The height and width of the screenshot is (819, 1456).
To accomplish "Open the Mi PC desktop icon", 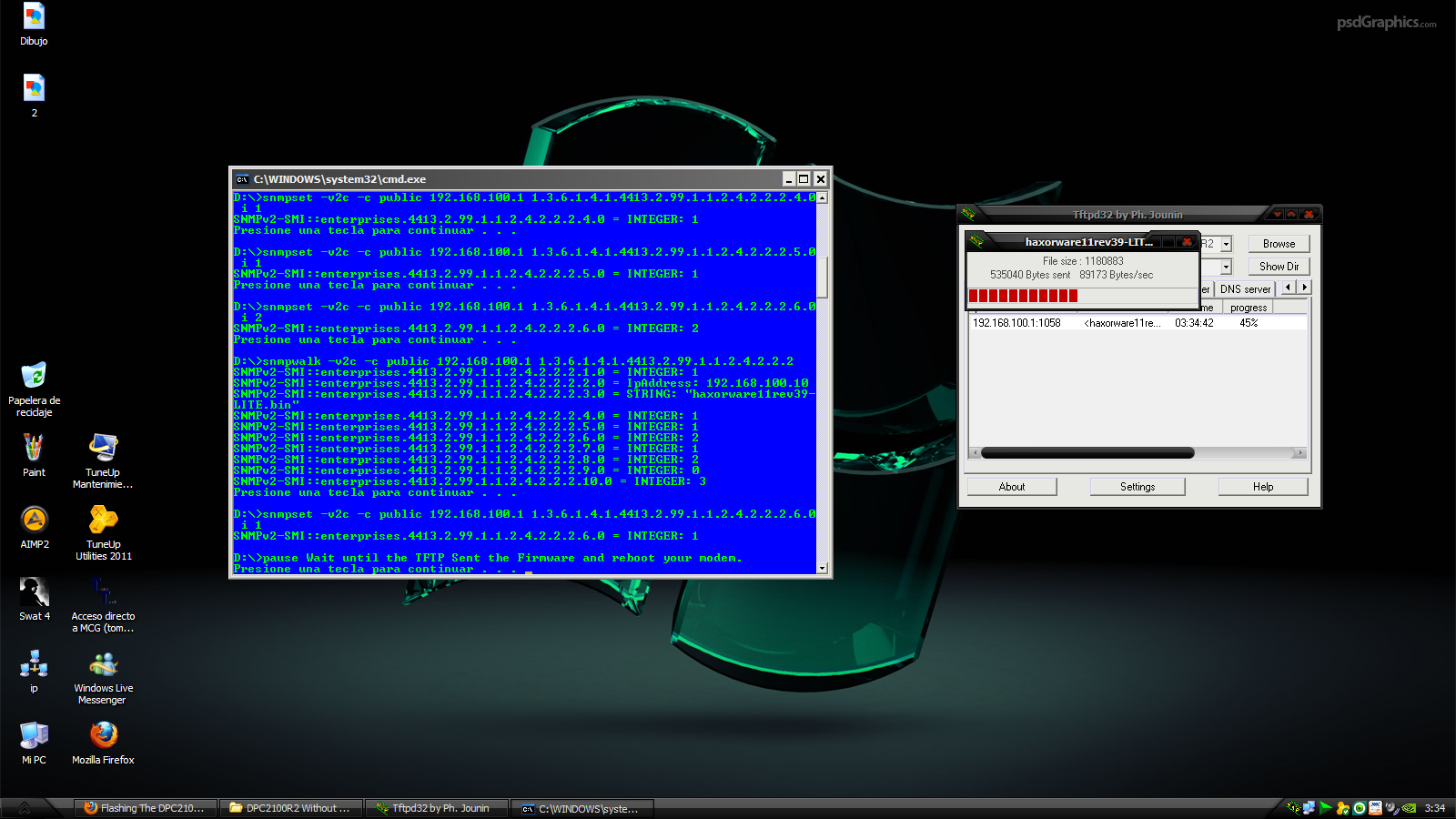I will click(34, 735).
